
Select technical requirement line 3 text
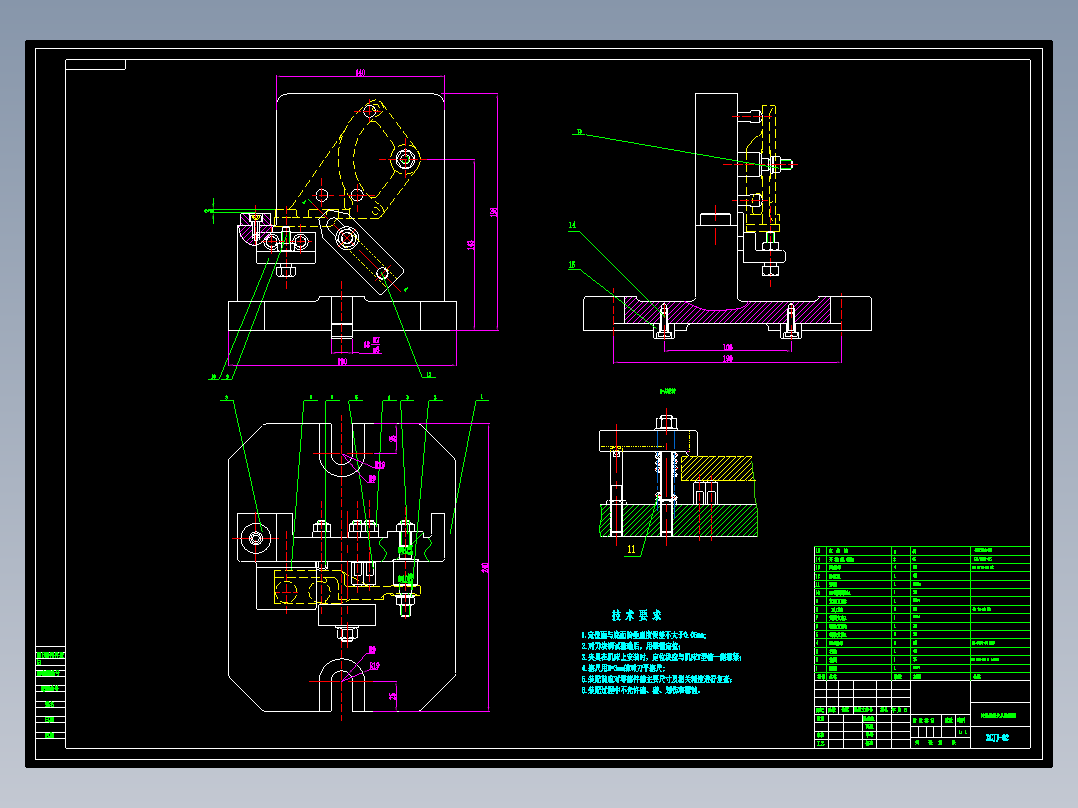(x=661, y=657)
